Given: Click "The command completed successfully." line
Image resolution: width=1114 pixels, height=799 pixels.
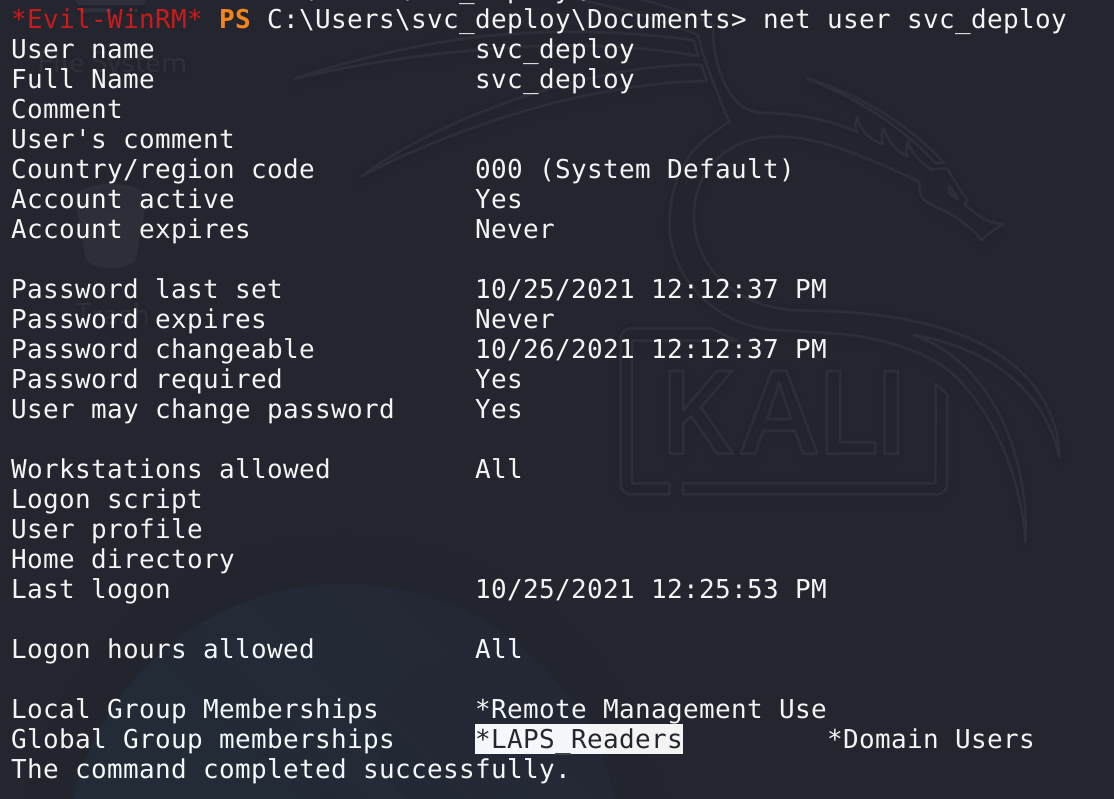Looking at the screenshot, I should 290,770.
